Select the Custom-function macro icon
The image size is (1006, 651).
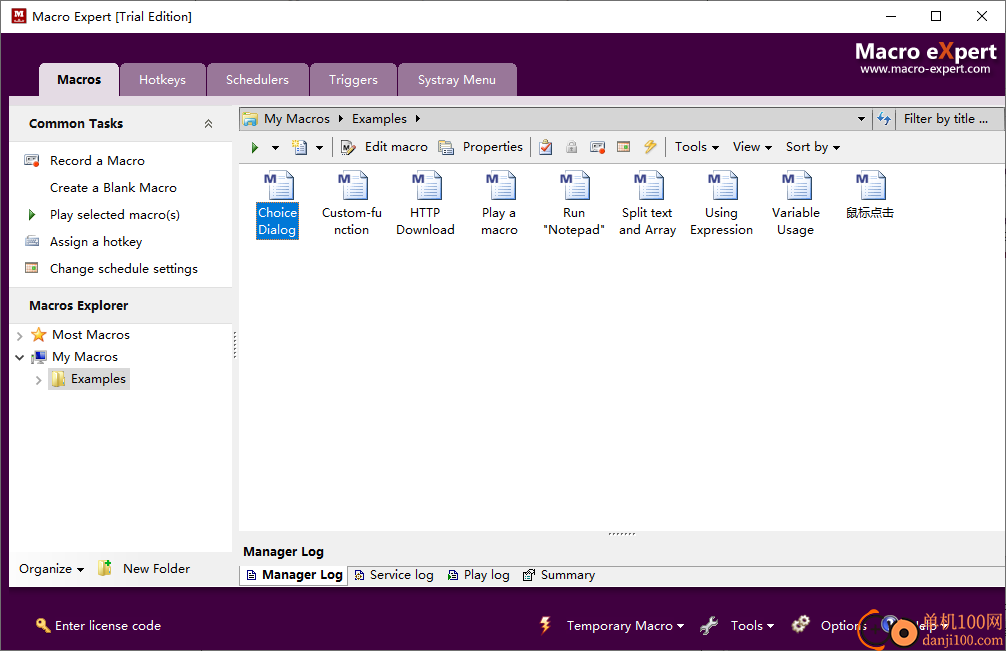pyautogui.click(x=352, y=205)
